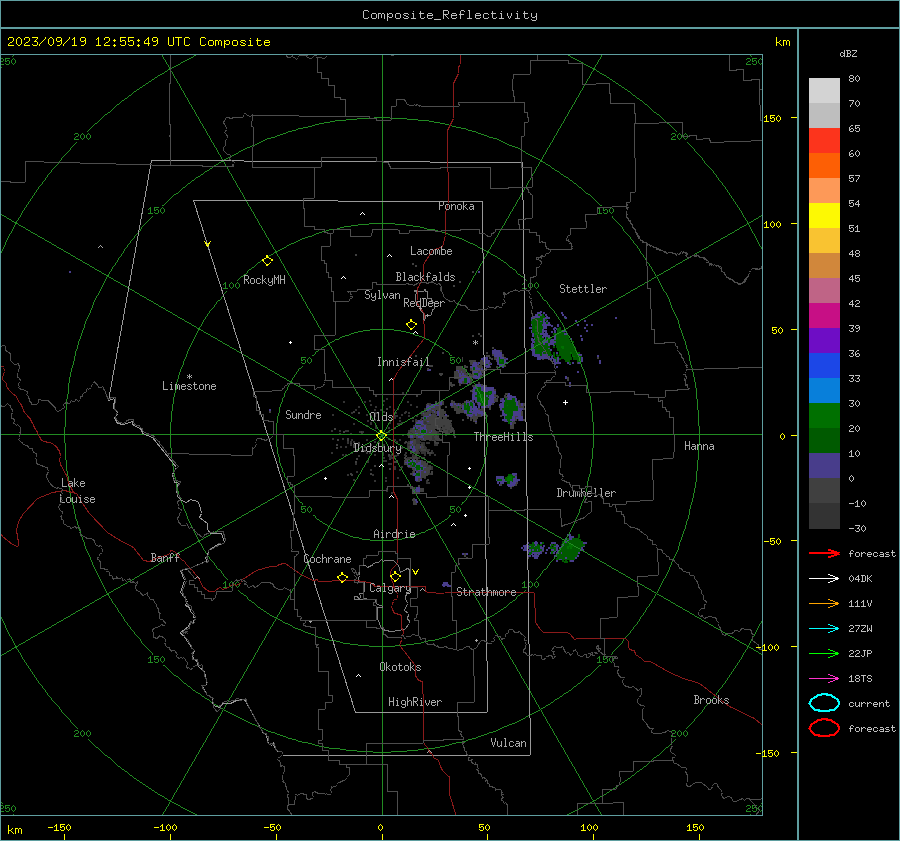Click the light gray 80-70 dBZ swatch
This screenshot has width=900, height=841.
click(x=824, y=91)
